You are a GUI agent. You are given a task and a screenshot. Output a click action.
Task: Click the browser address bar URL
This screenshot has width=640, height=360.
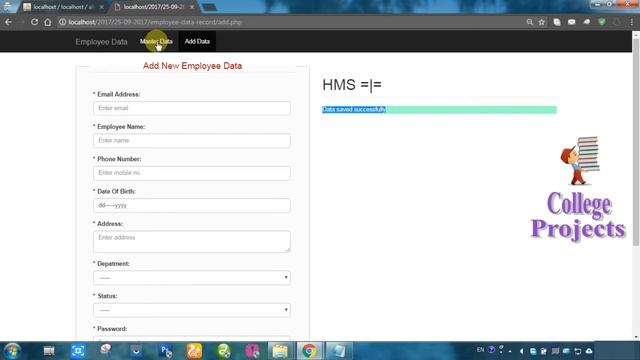pyautogui.click(x=155, y=22)
